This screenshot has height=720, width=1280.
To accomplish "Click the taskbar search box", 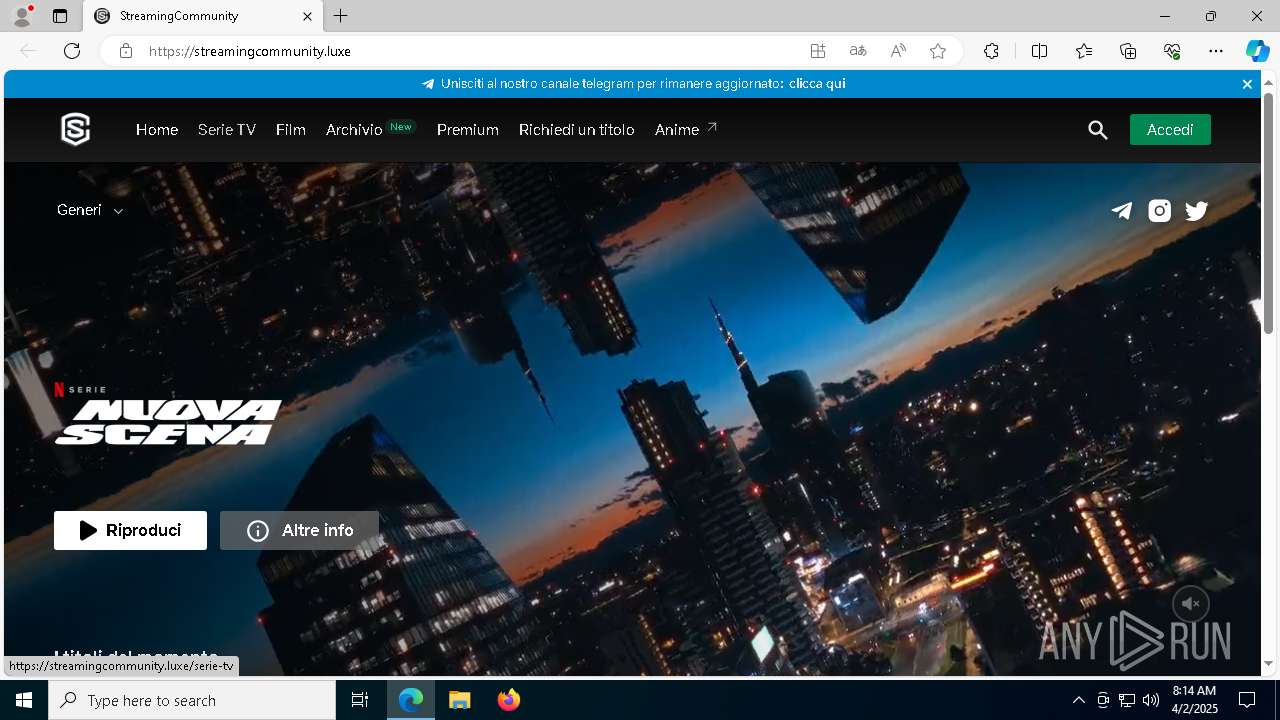I will tap(192, 700).
